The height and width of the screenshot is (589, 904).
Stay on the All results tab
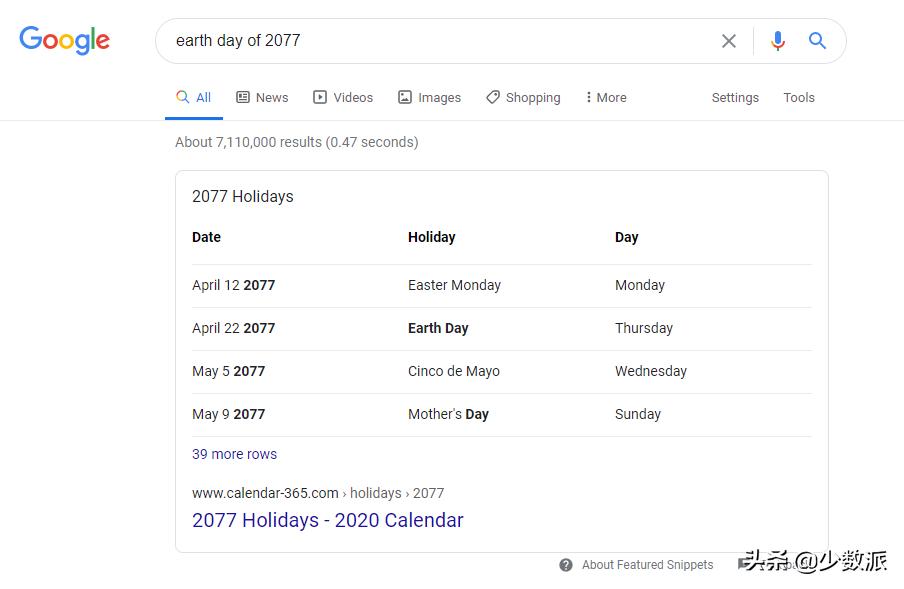[x=193, y=97]
